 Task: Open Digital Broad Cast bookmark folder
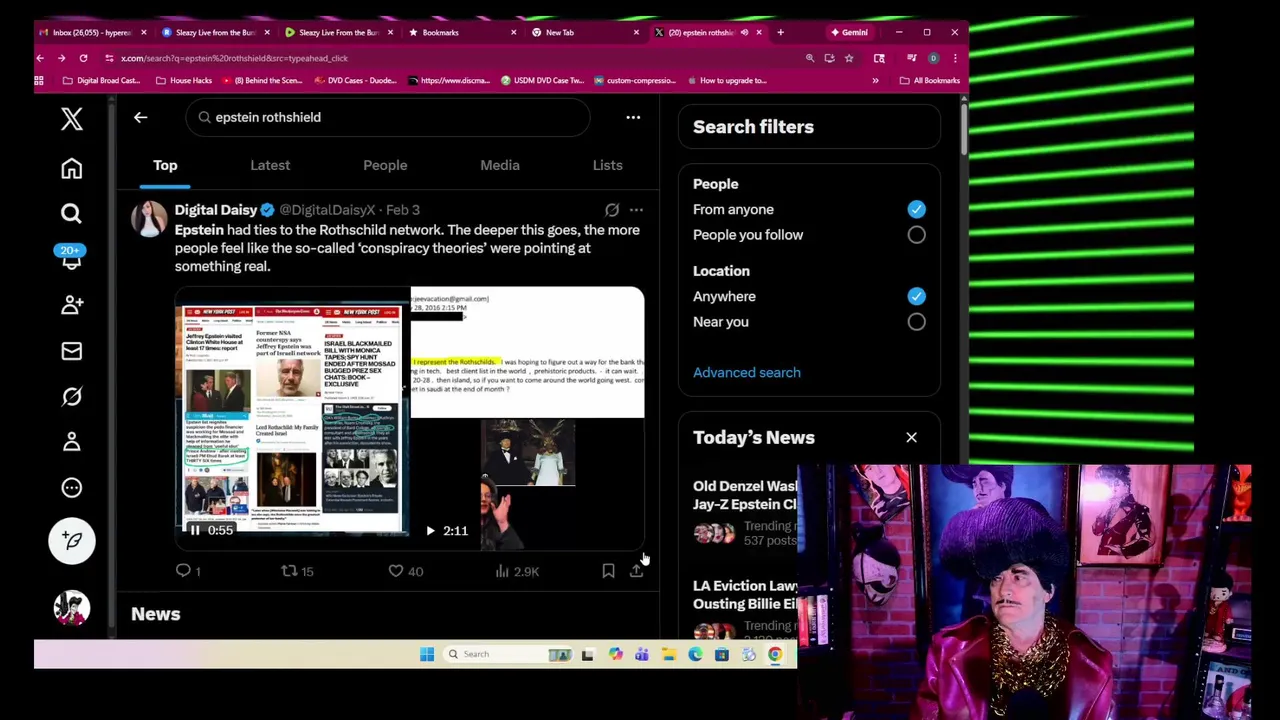pos(102,80)
